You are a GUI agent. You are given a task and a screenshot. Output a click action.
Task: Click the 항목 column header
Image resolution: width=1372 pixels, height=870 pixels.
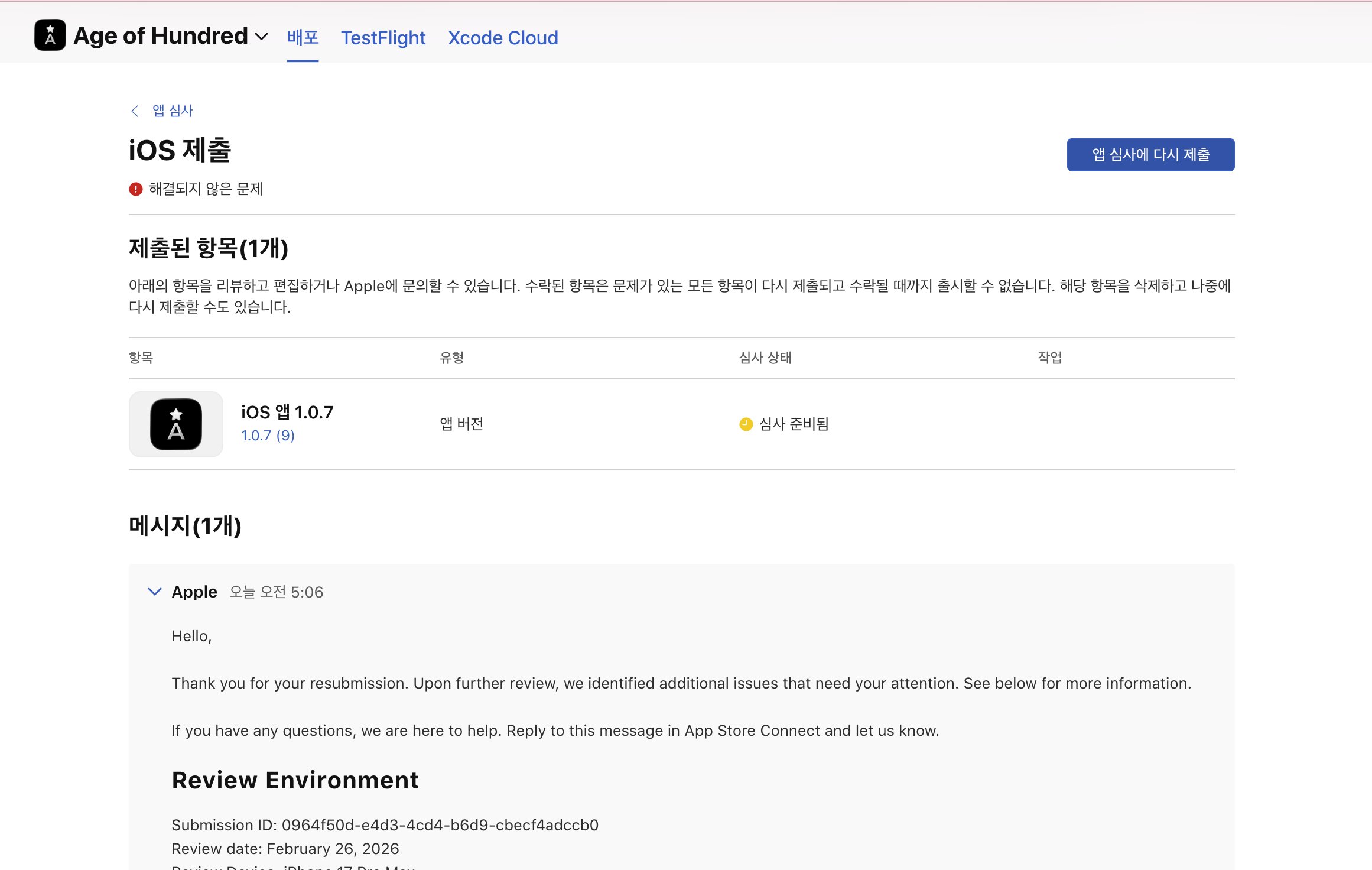(141, 358)
